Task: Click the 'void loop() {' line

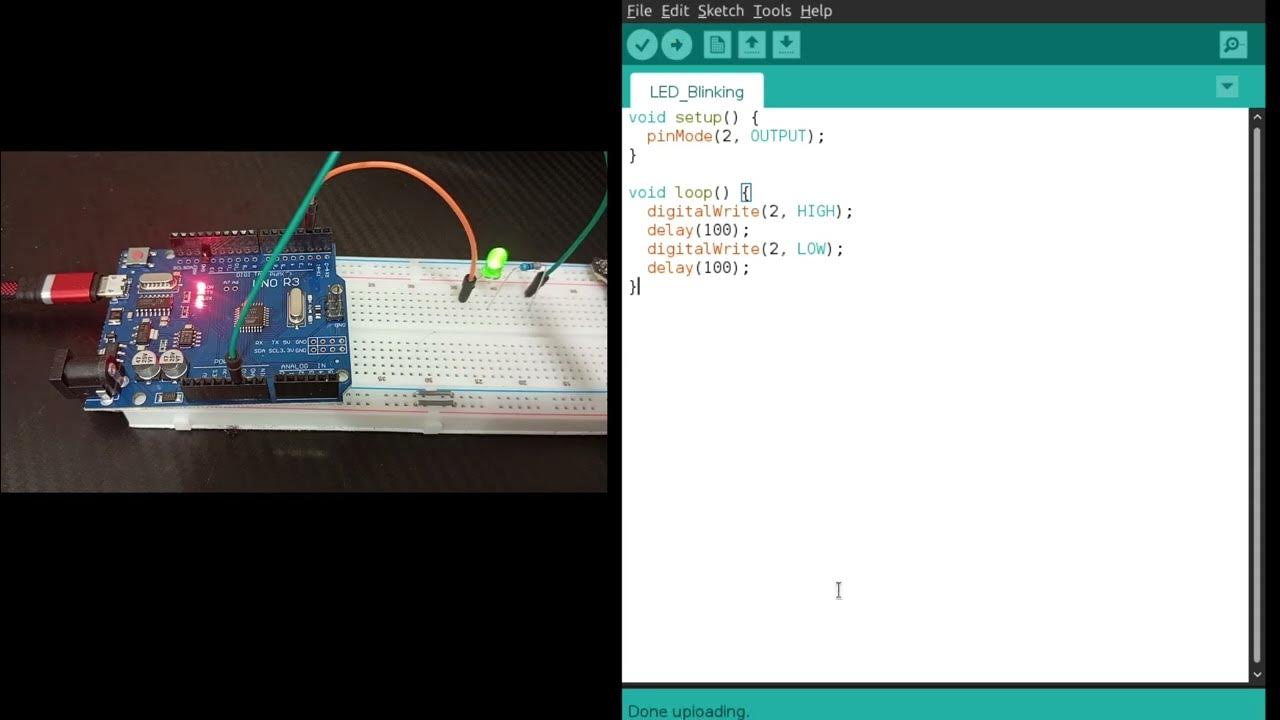Action: click(690, 193)
